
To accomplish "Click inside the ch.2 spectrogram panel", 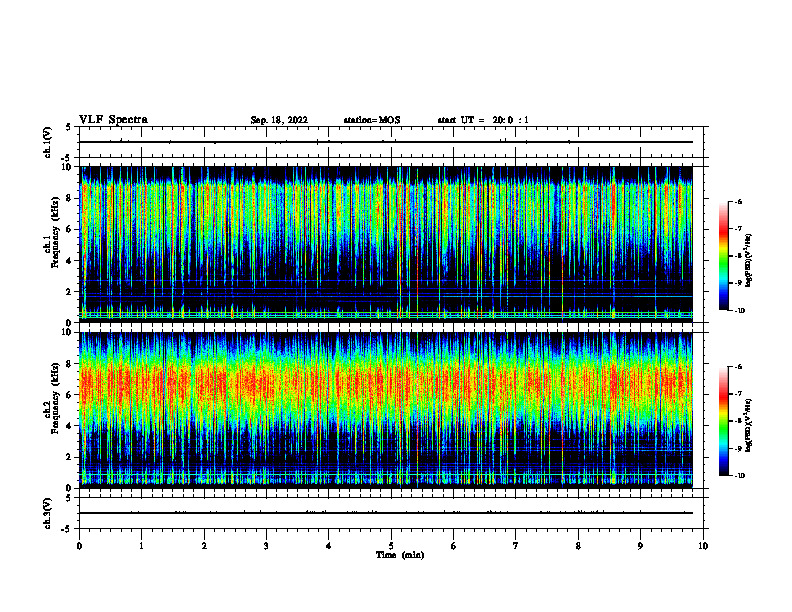I will tap(386, 410).
